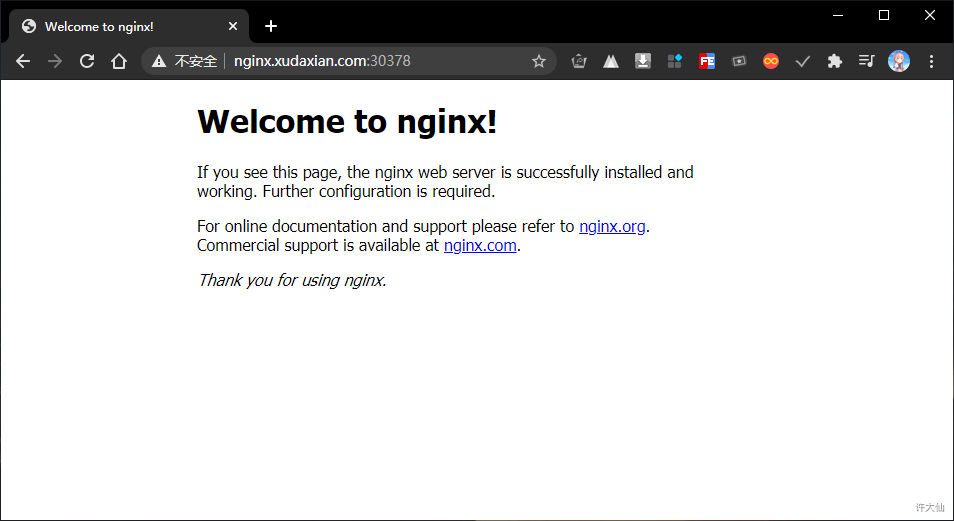Open the browser home page
Viewport: 954px width, 521px height.
coord(119,61)
